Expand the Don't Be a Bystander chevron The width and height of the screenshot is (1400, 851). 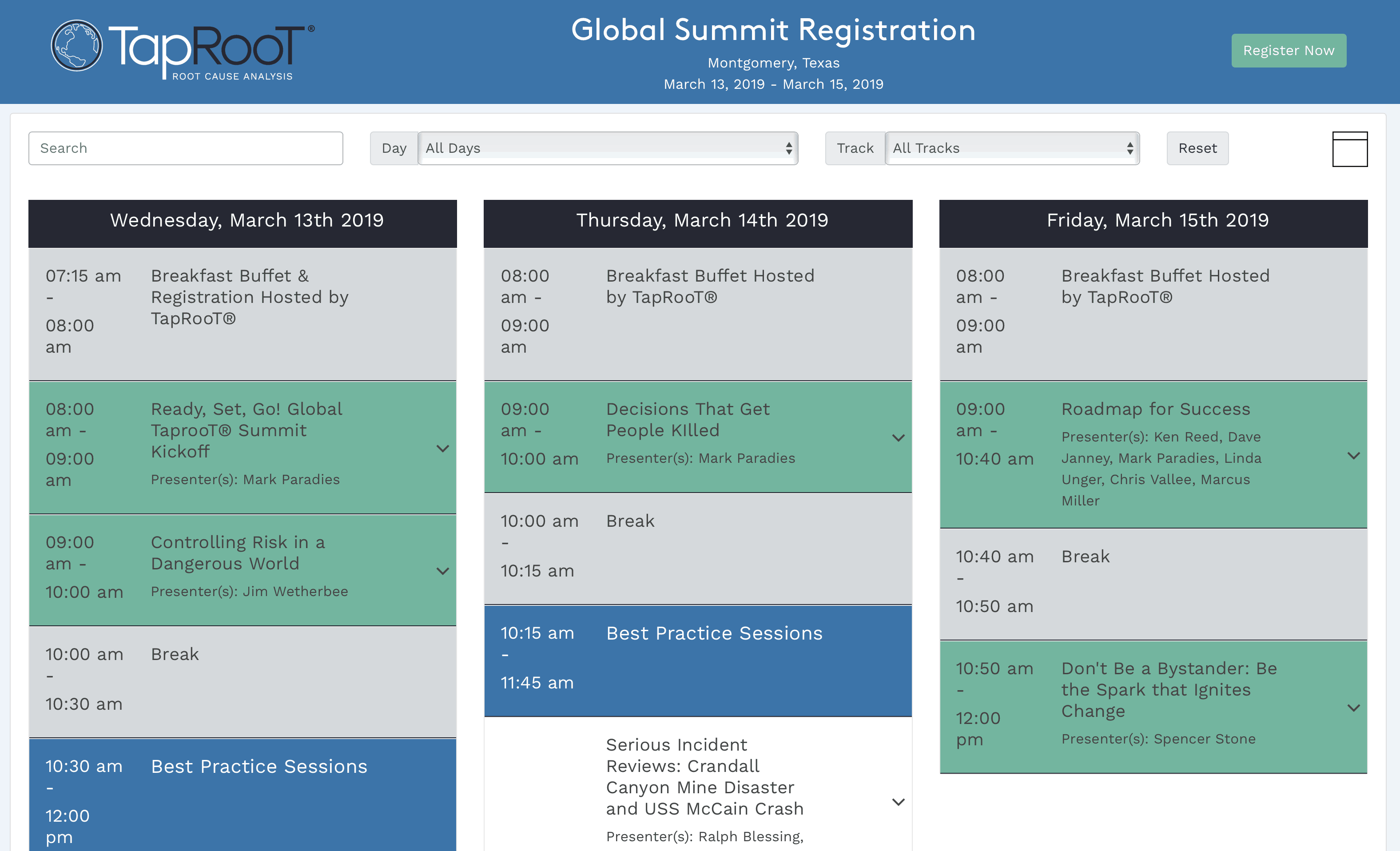(x=1353, y=707)
